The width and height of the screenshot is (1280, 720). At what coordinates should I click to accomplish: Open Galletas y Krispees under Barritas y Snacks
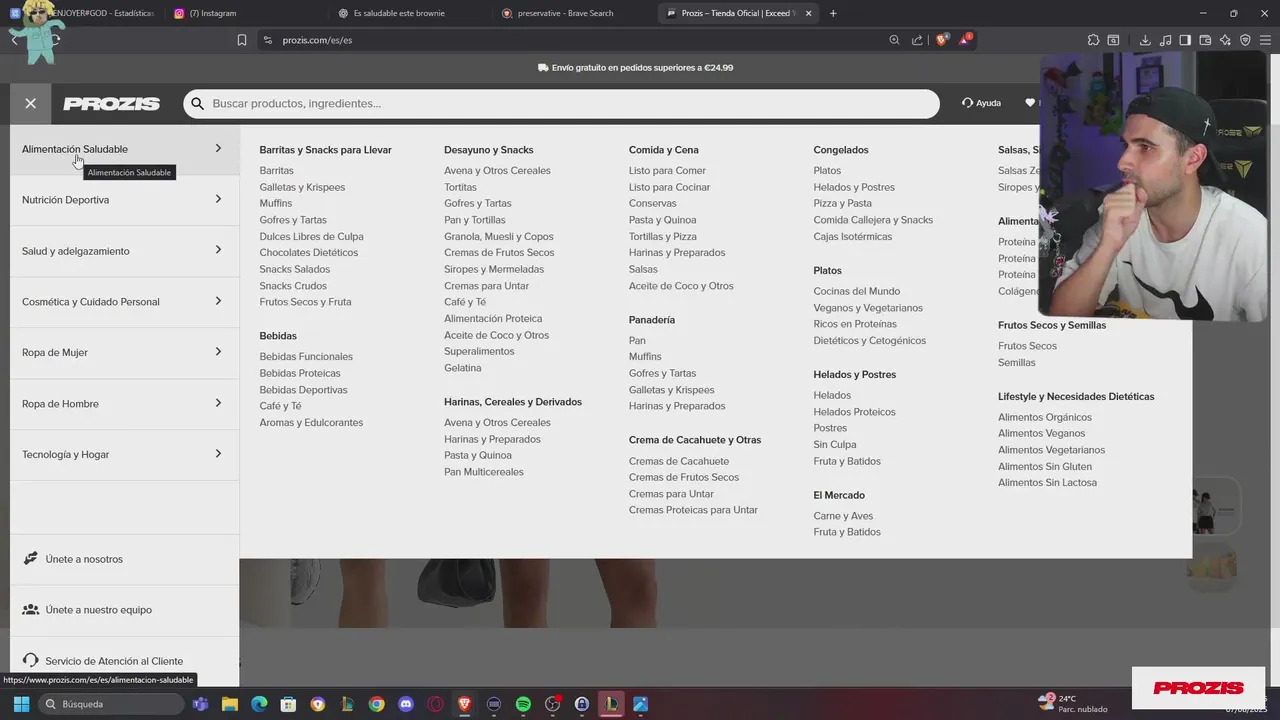click(x=302, y=187)
